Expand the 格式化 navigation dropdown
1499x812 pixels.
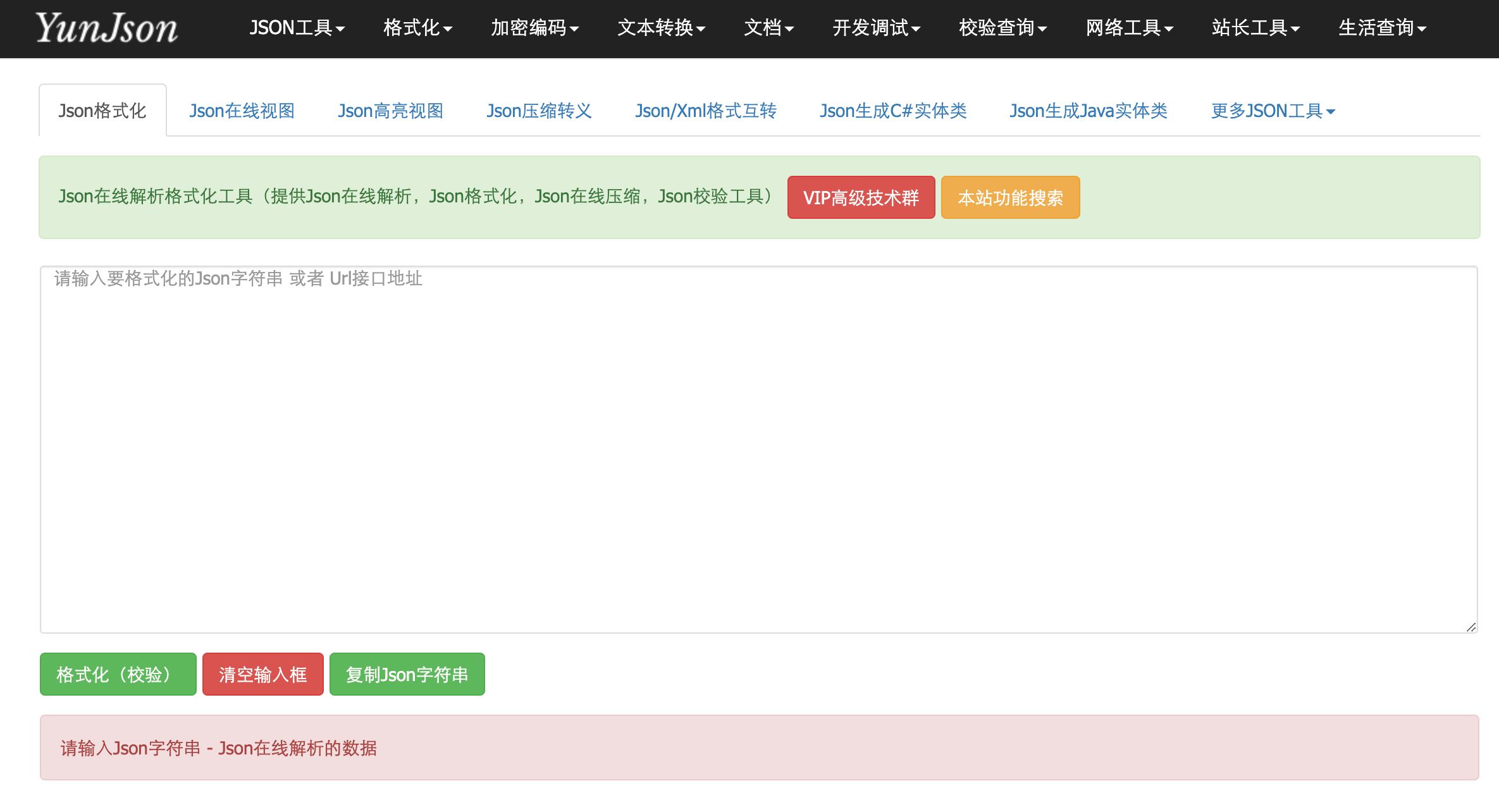pyautogui.click(x=417, y=28)
